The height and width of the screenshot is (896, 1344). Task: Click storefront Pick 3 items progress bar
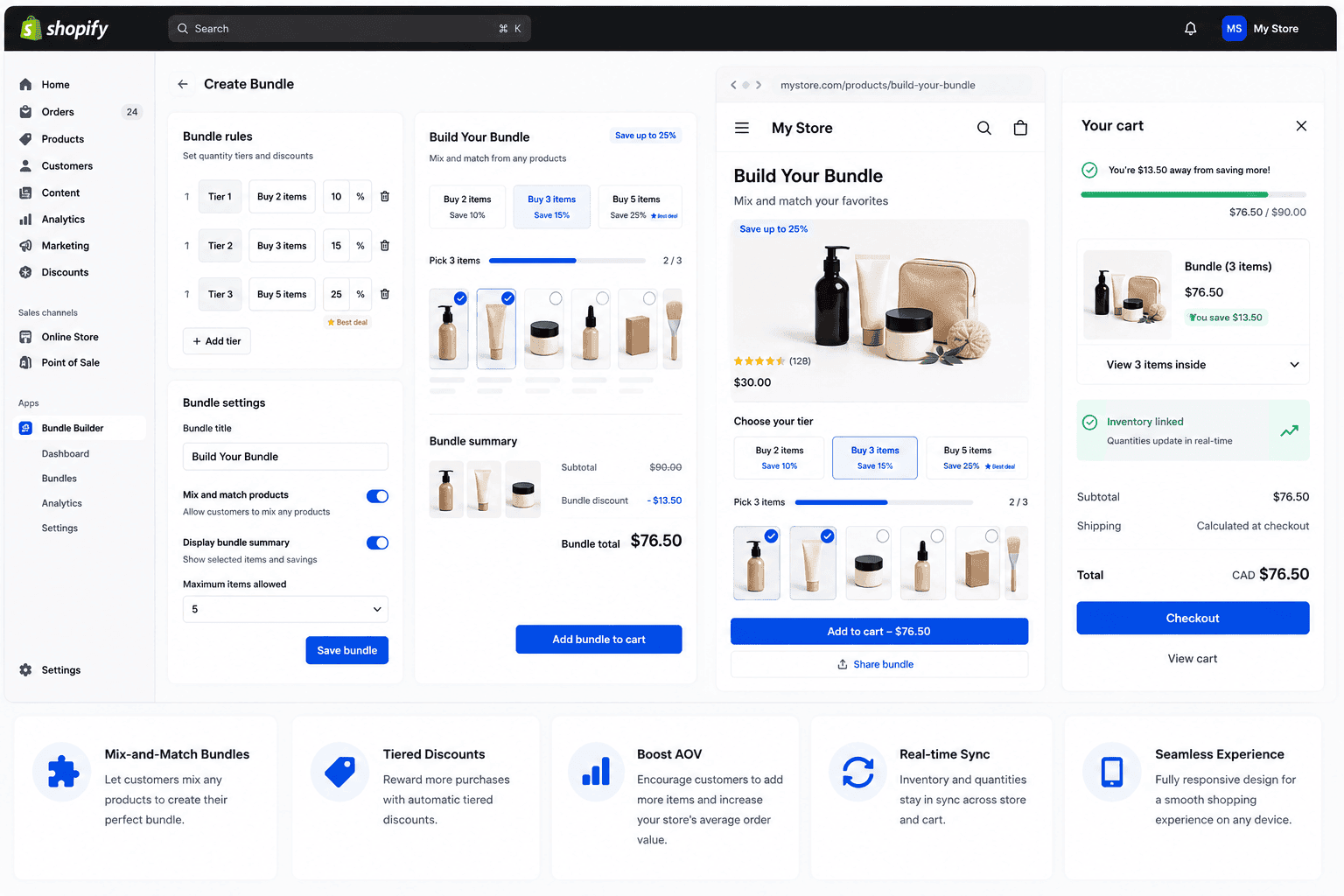(x=884, y=502)
